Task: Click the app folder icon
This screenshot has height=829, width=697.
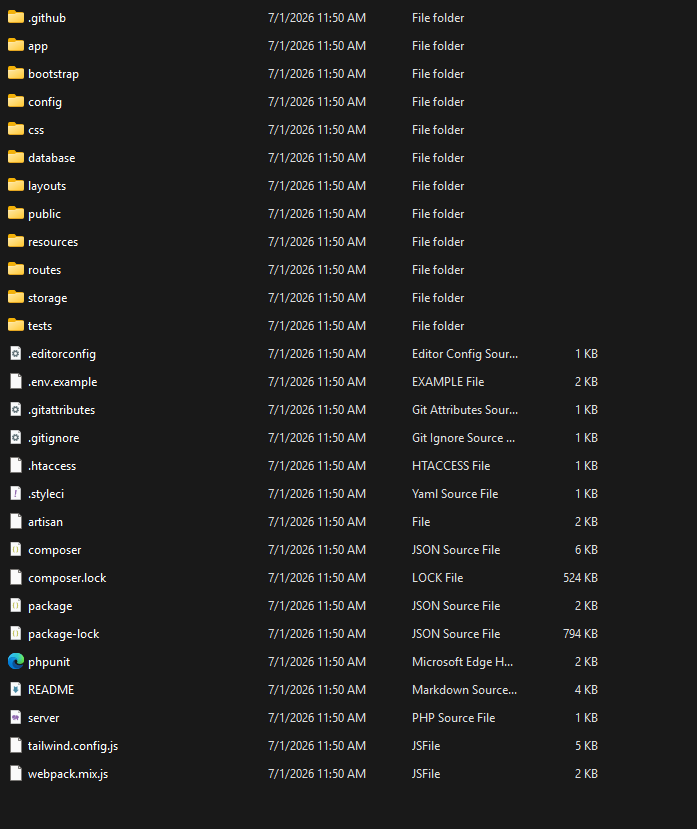Action: [x=16, y=45]
